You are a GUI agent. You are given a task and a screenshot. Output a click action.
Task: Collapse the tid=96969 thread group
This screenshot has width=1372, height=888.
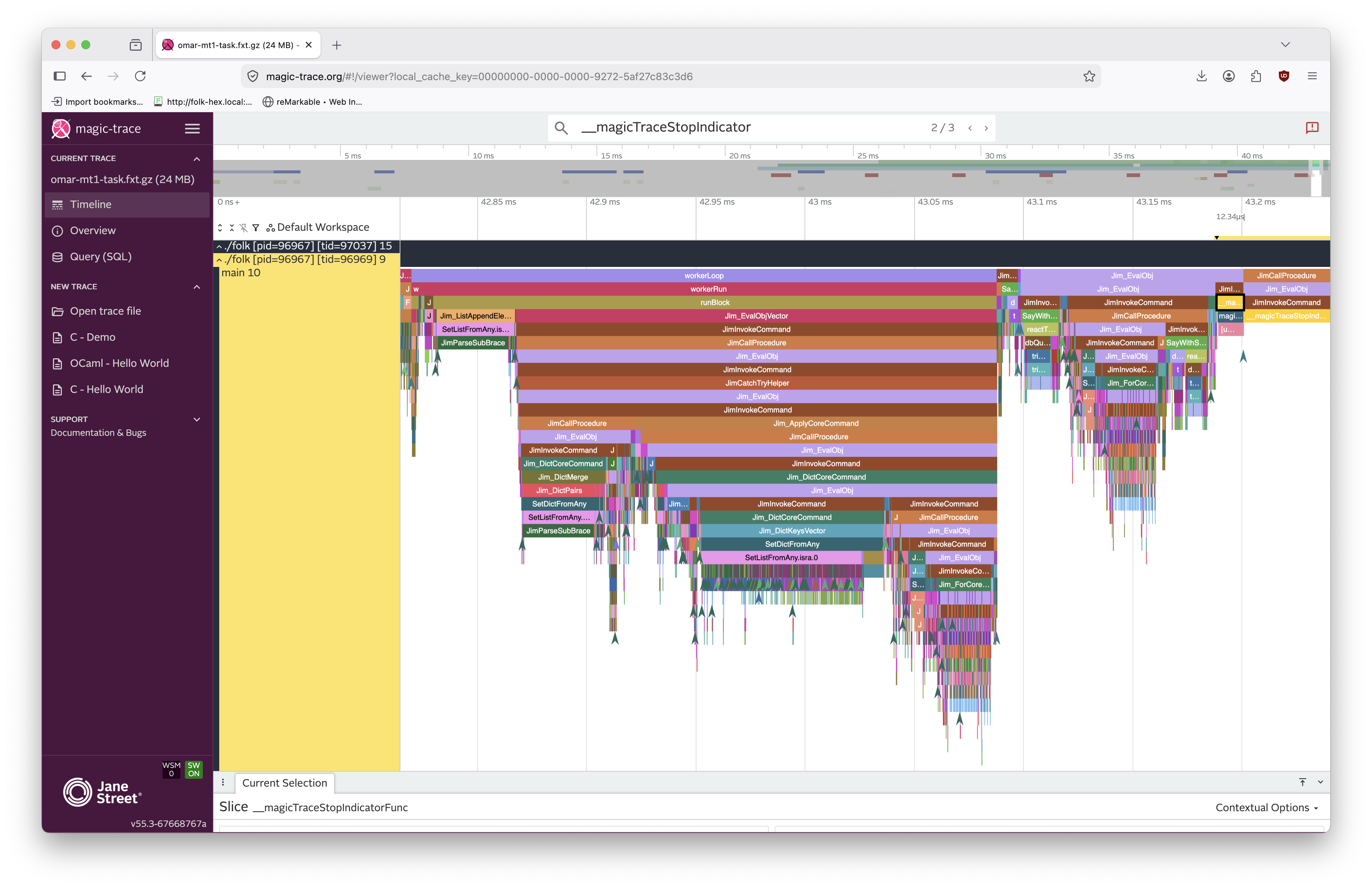[219, 260]
